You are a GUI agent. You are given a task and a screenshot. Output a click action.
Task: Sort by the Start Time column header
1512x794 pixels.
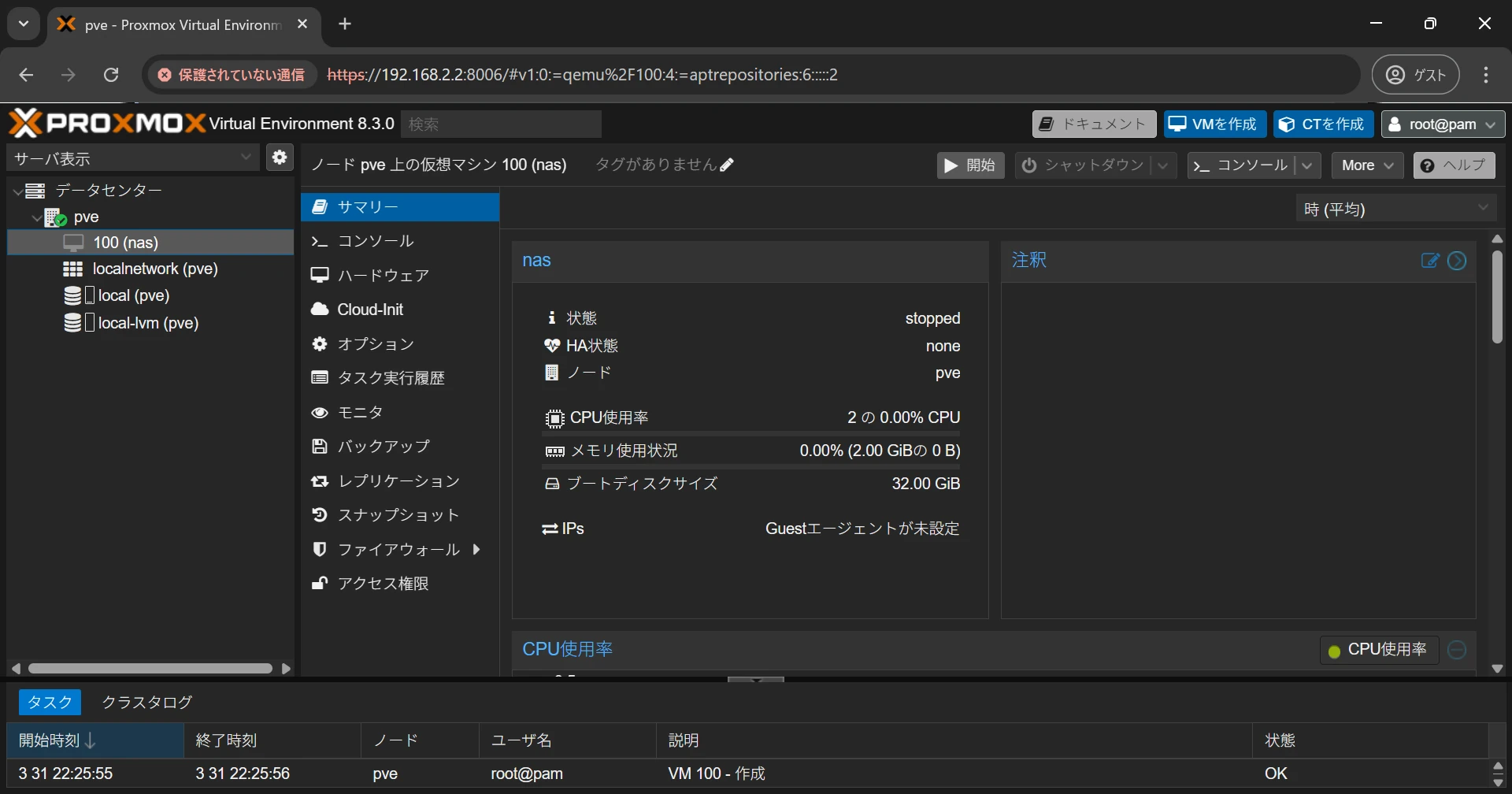click(x=94, y=740)
